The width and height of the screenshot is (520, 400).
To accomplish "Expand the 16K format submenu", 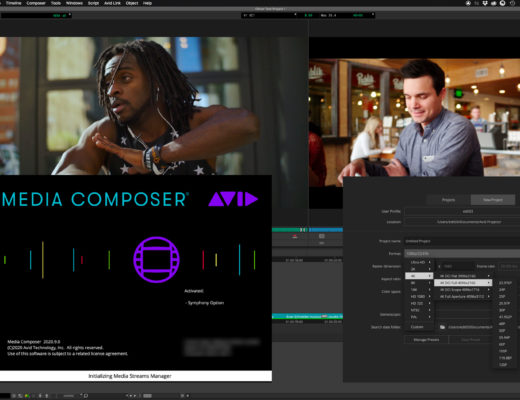I will (419, 290).
